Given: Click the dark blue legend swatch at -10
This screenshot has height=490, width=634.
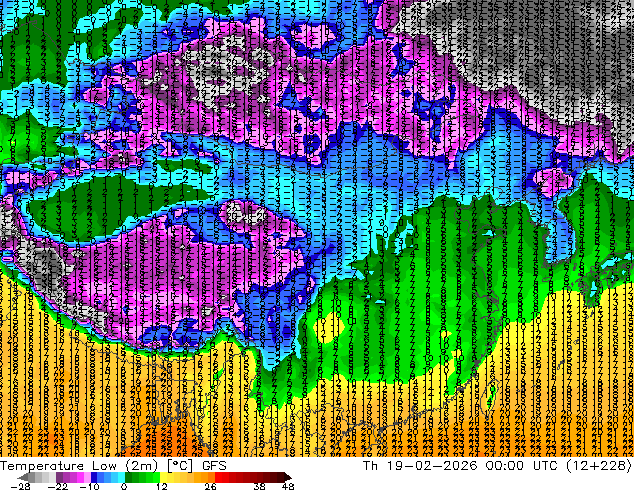Looking at the screenshot, I should [94, 477].
